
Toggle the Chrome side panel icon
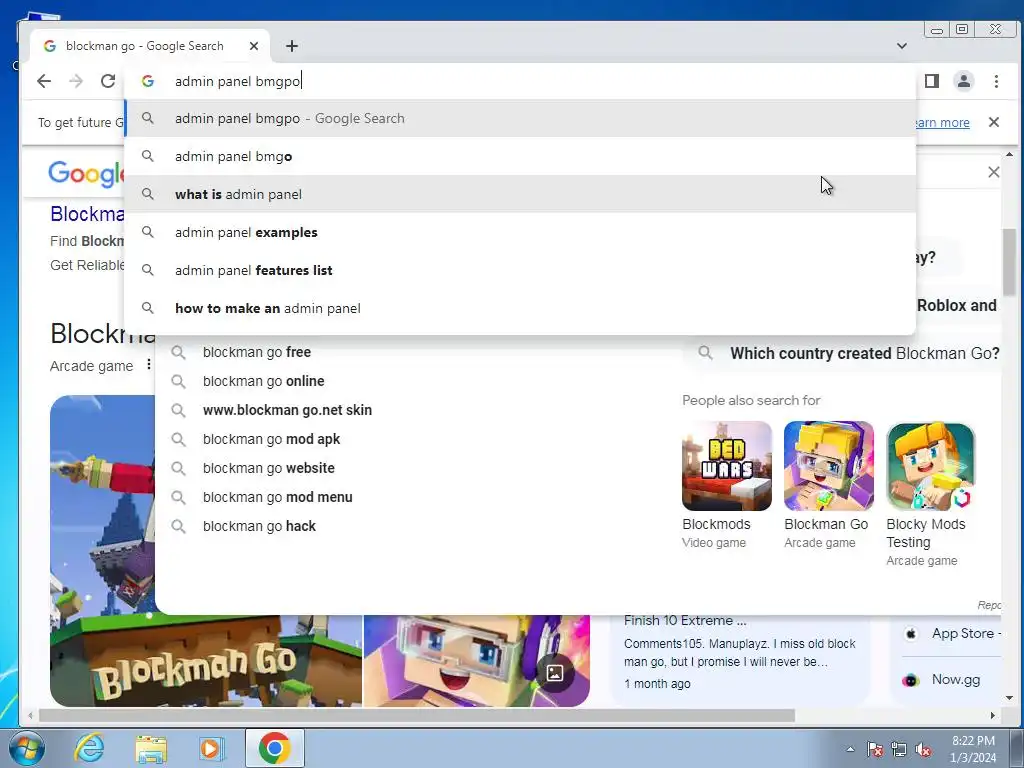pyautogui.click(x=932, y=81)
